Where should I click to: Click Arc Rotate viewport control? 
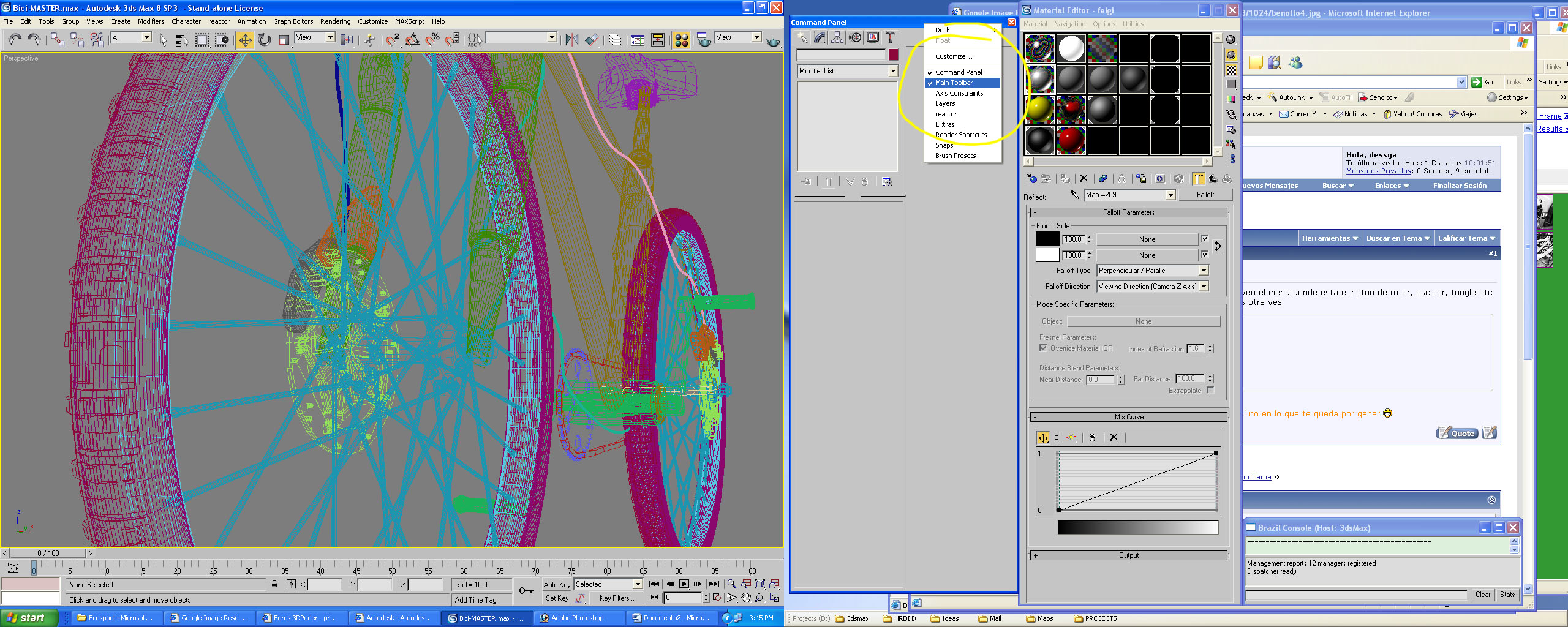[x=760, y=598]
